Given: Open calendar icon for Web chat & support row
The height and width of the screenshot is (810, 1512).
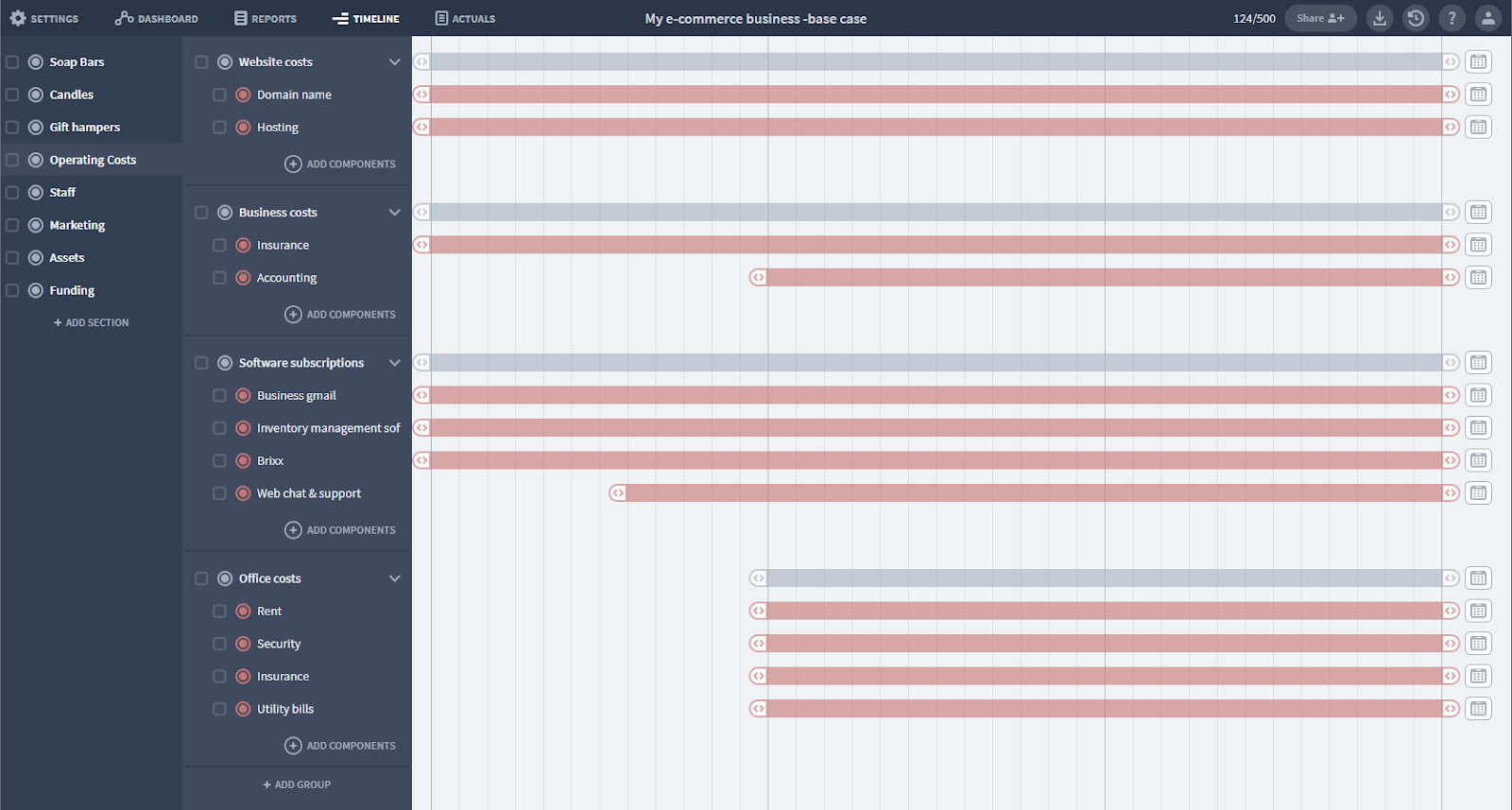Looking at the screenshot, I should [1478, 492].
